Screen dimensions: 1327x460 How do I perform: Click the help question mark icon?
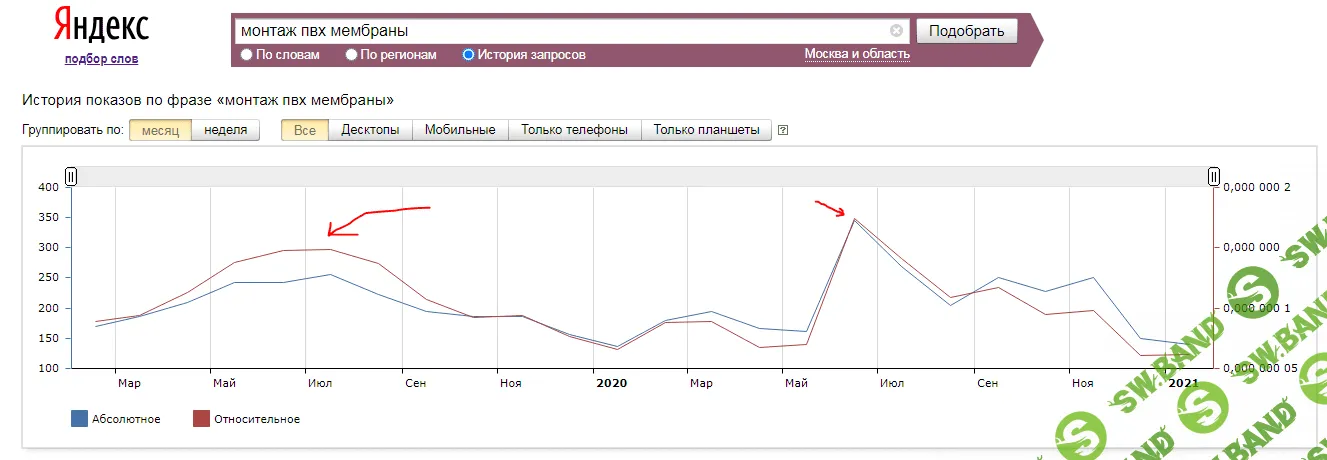[783, 130]
